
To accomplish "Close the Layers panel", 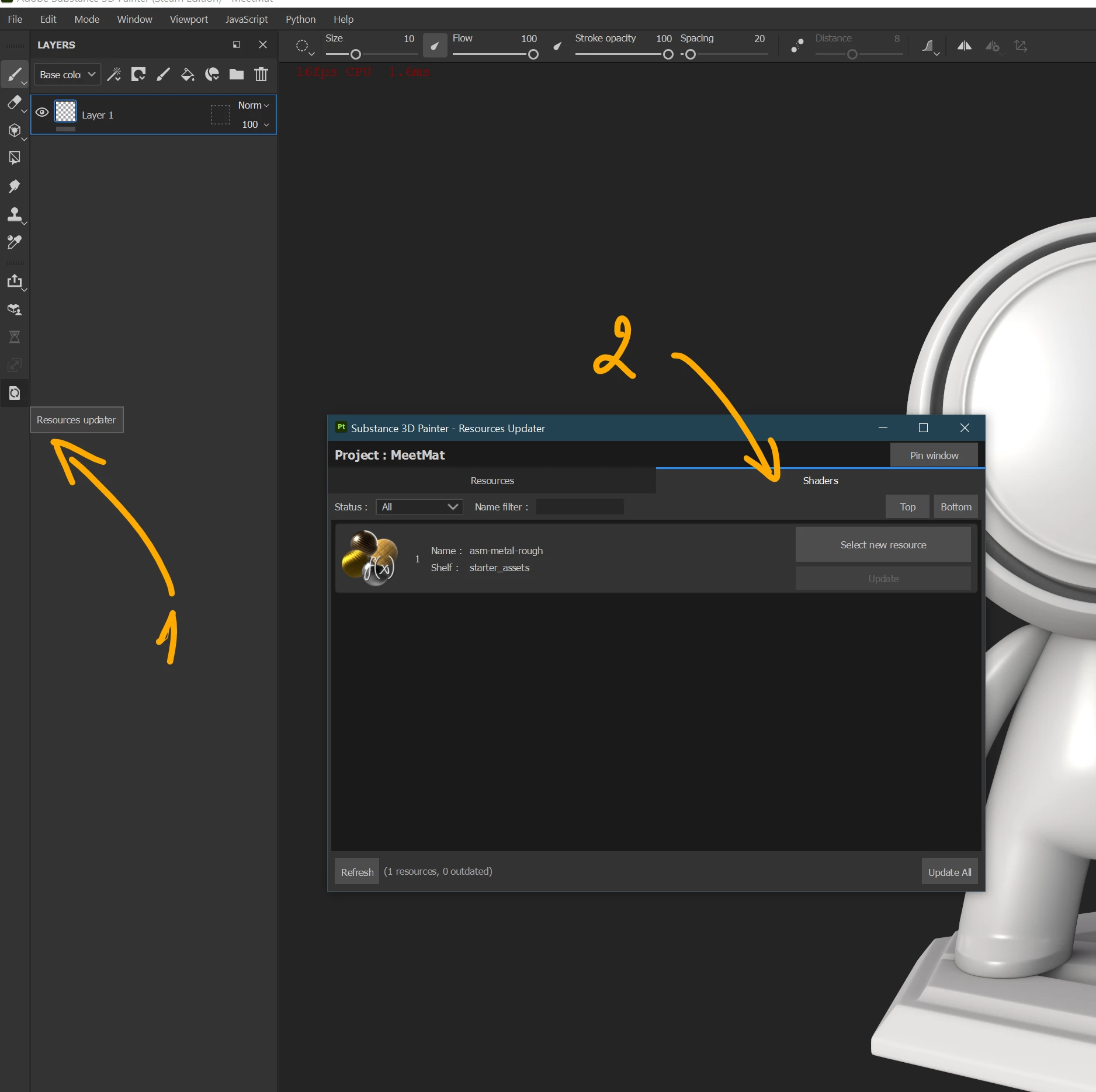I will [x=263, y=44].
